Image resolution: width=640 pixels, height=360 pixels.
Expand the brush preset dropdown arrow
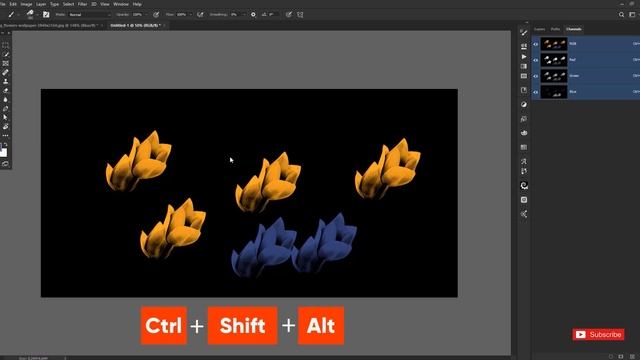click(x=37, y=15)
